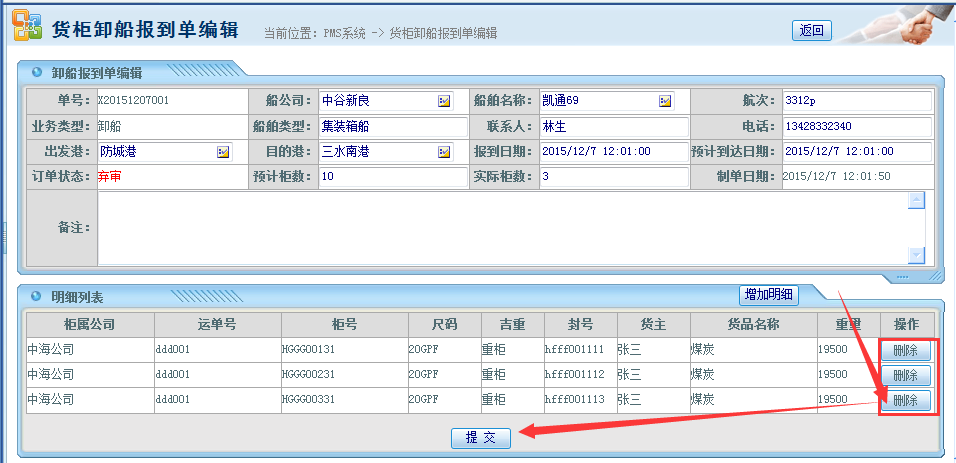Delete the row with 柜号 HGGG00131

pos(905,351)
